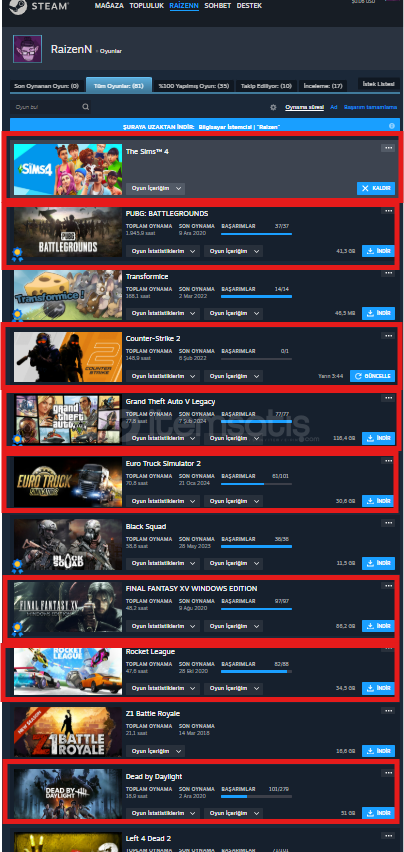Click the RaizenN profile avatar
The height and width of the screenshot is (852, 404).
pos(28,49)
